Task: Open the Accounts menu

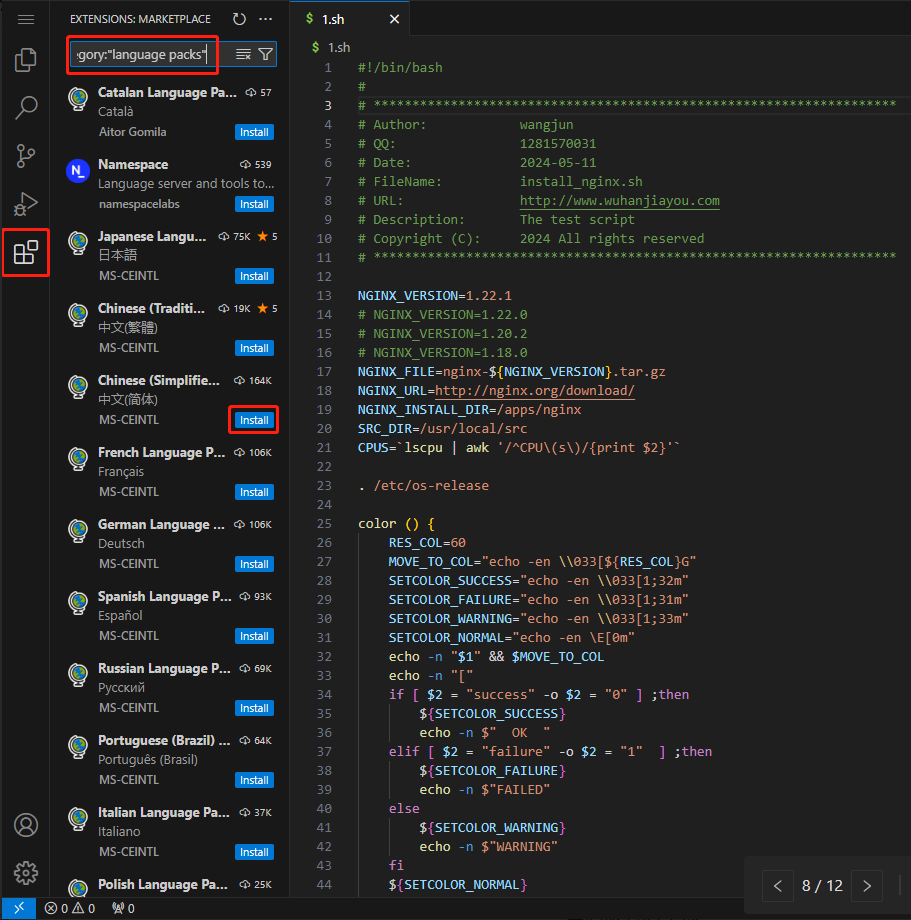Action: 26,825
